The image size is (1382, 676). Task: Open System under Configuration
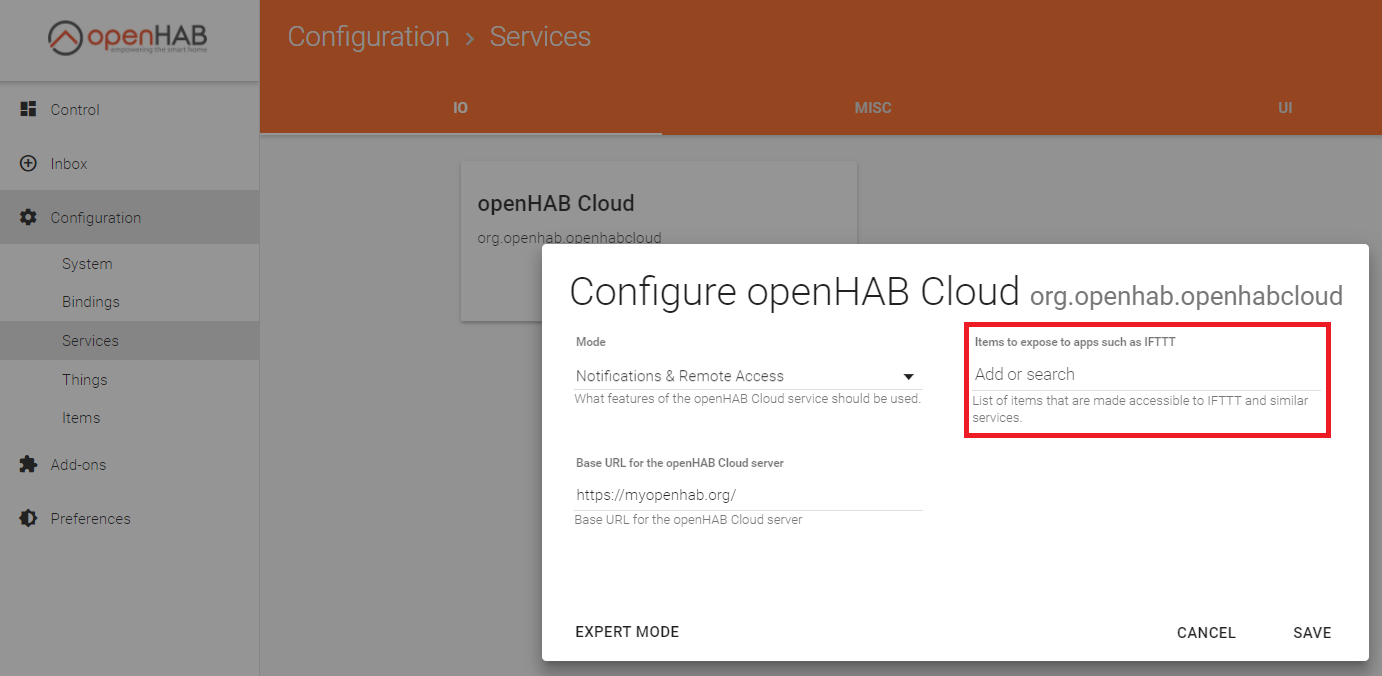(87, 264)
